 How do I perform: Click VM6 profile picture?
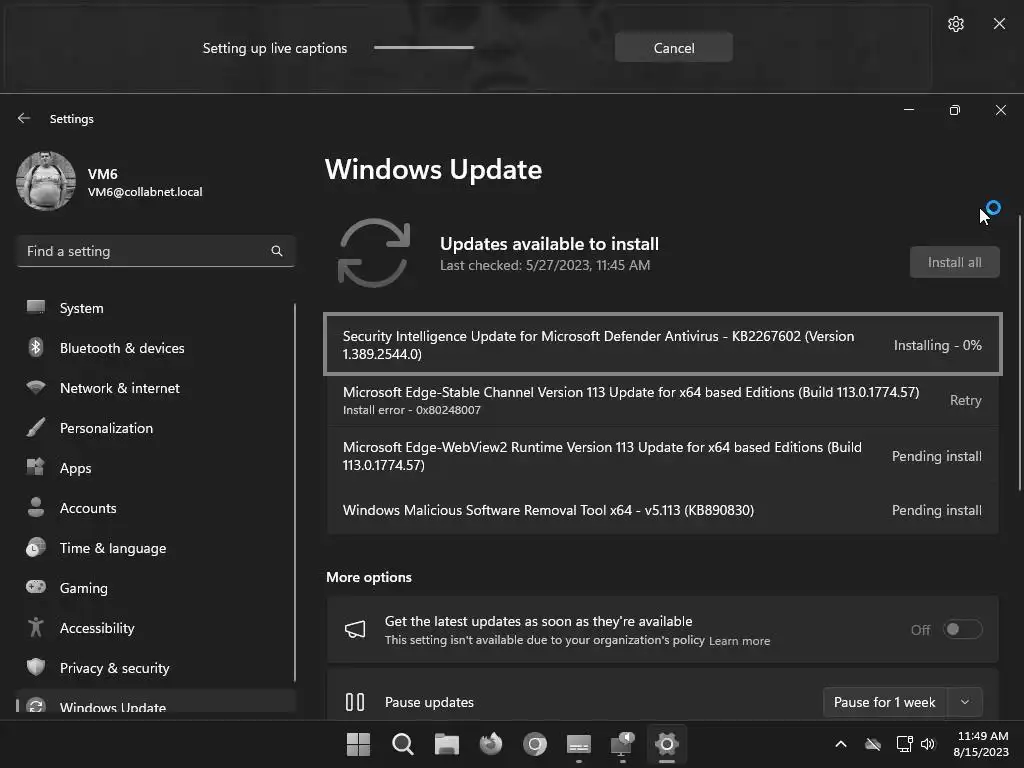pos(46,181)
